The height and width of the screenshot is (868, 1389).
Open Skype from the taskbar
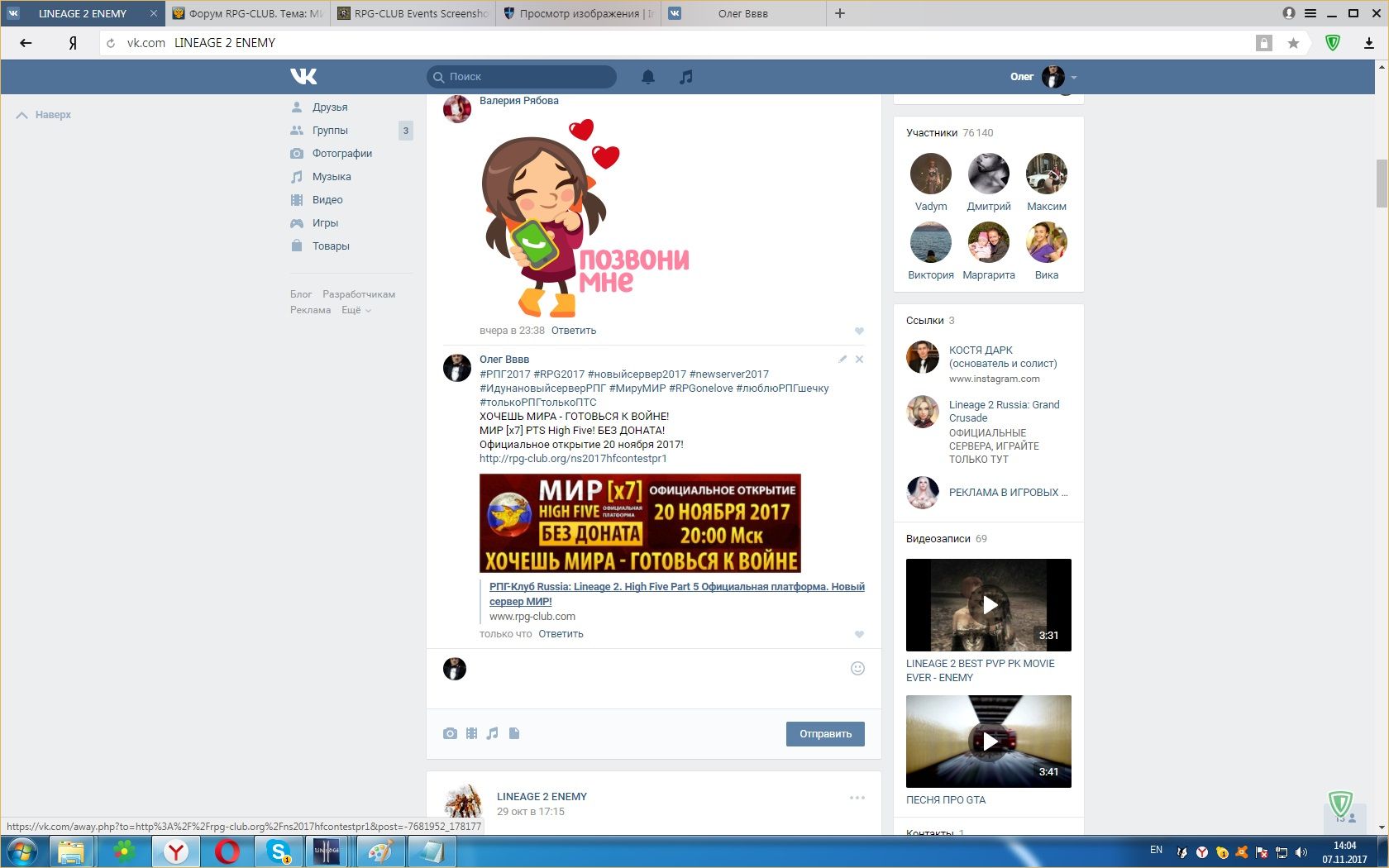click(279, 851)
